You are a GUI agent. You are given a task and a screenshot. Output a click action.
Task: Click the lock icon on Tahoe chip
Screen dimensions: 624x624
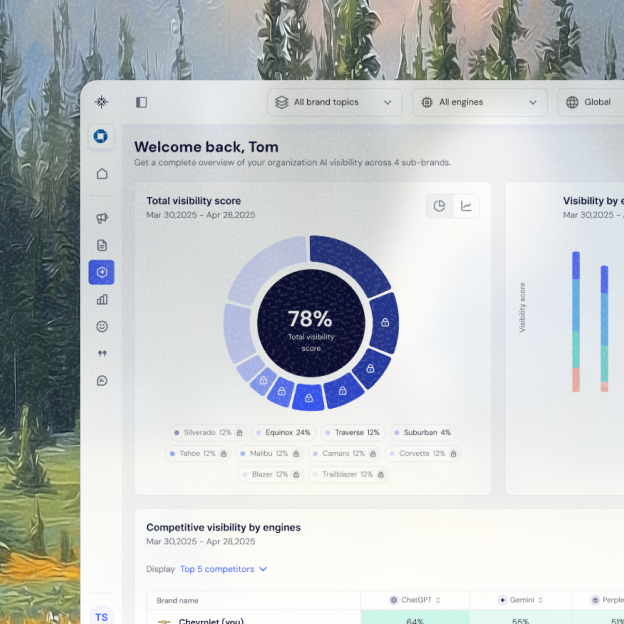pos(223,454)
